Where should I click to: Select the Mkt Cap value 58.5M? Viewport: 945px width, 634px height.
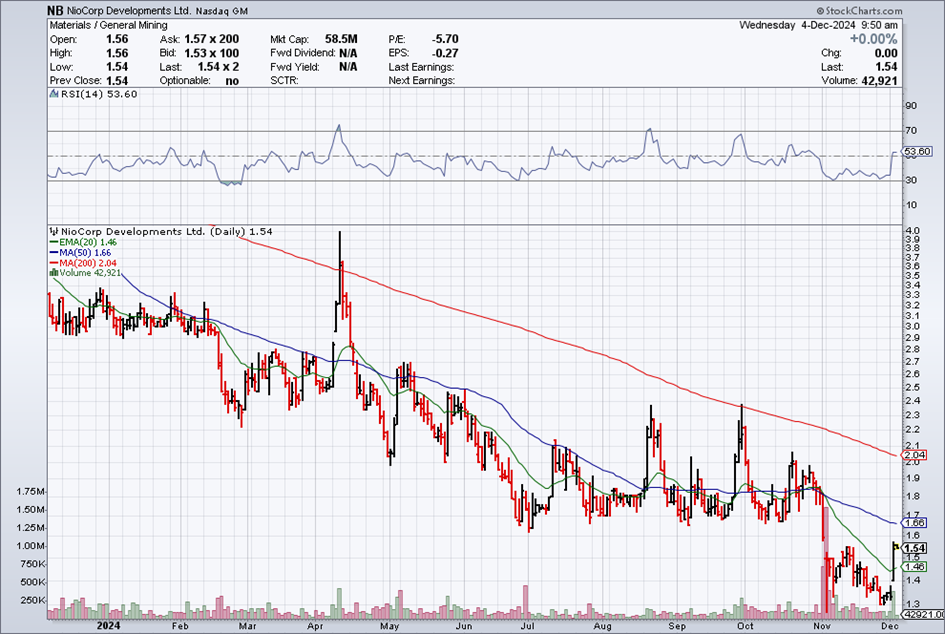point(341,39)
